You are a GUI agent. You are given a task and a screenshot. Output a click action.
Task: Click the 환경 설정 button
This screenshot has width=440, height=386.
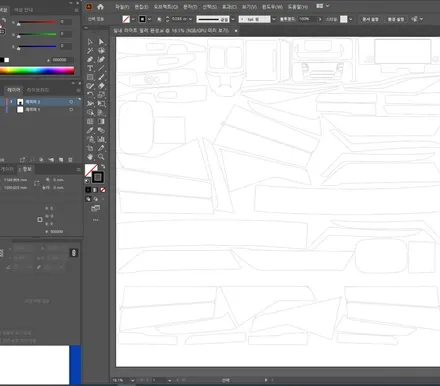[396, 19]
